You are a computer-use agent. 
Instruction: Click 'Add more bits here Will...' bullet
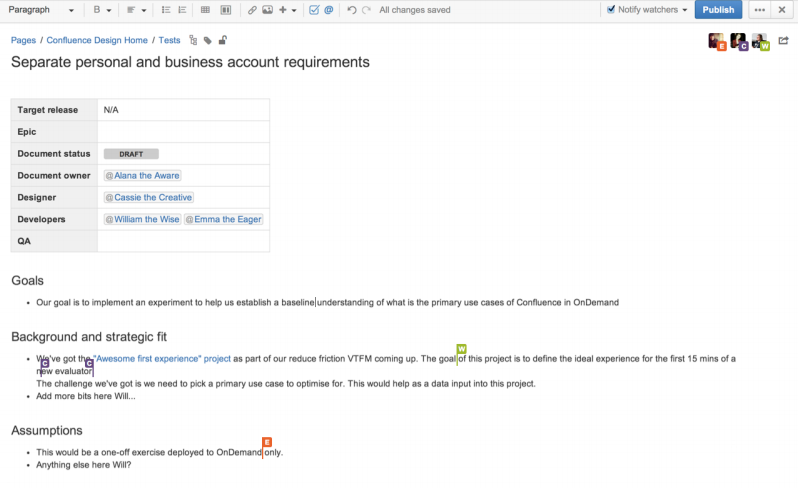(86, 396)
